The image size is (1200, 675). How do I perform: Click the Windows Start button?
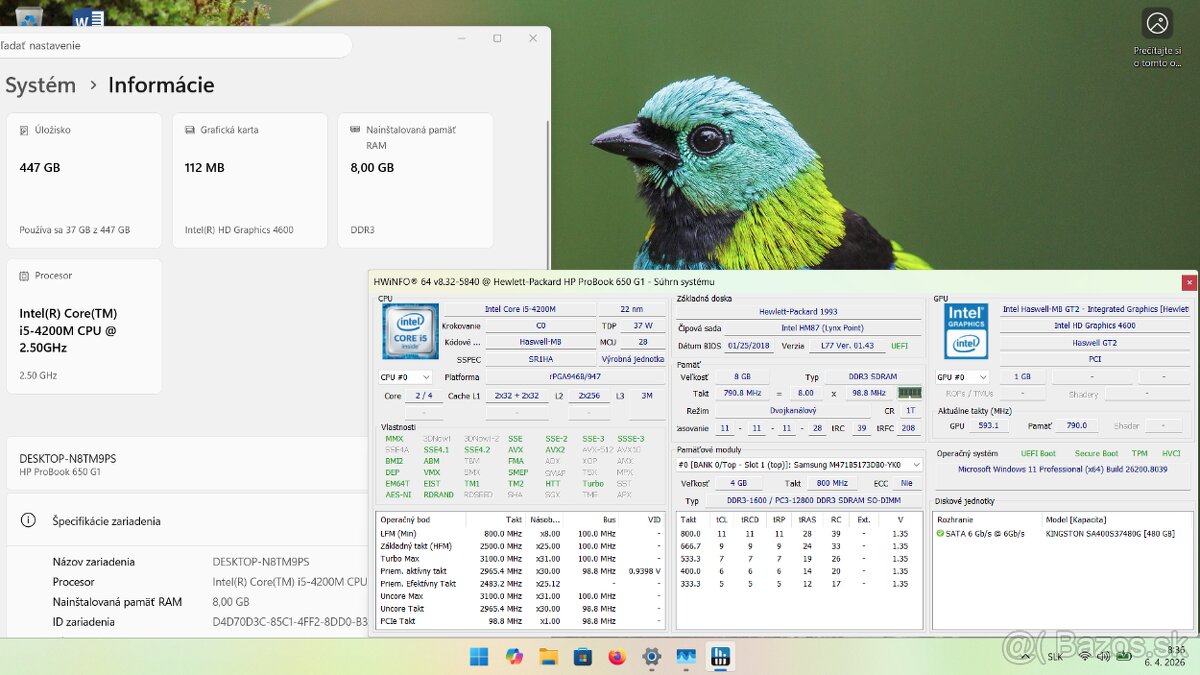480,657
